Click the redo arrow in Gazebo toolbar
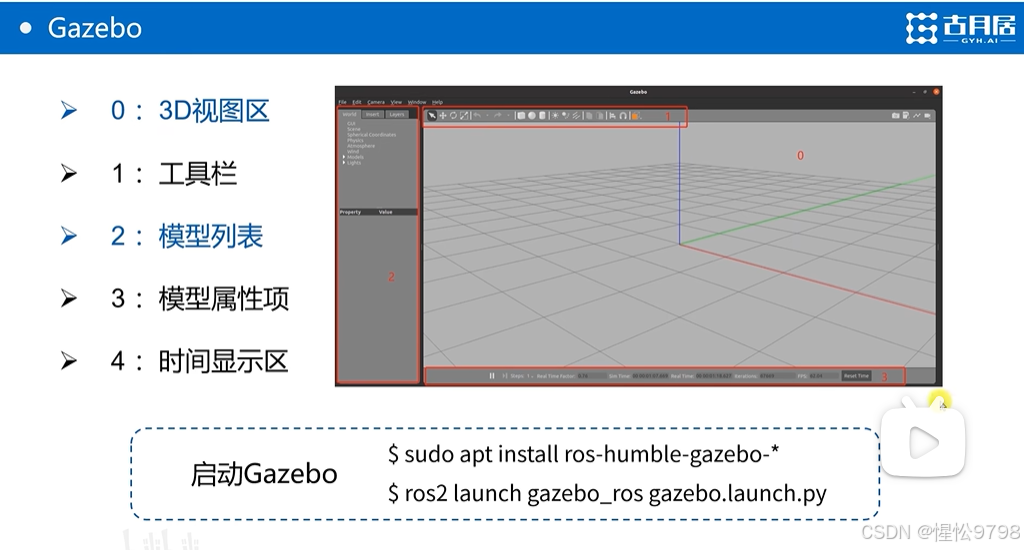The width and height of the screenshot is (1024, 550). pos(498,116)
